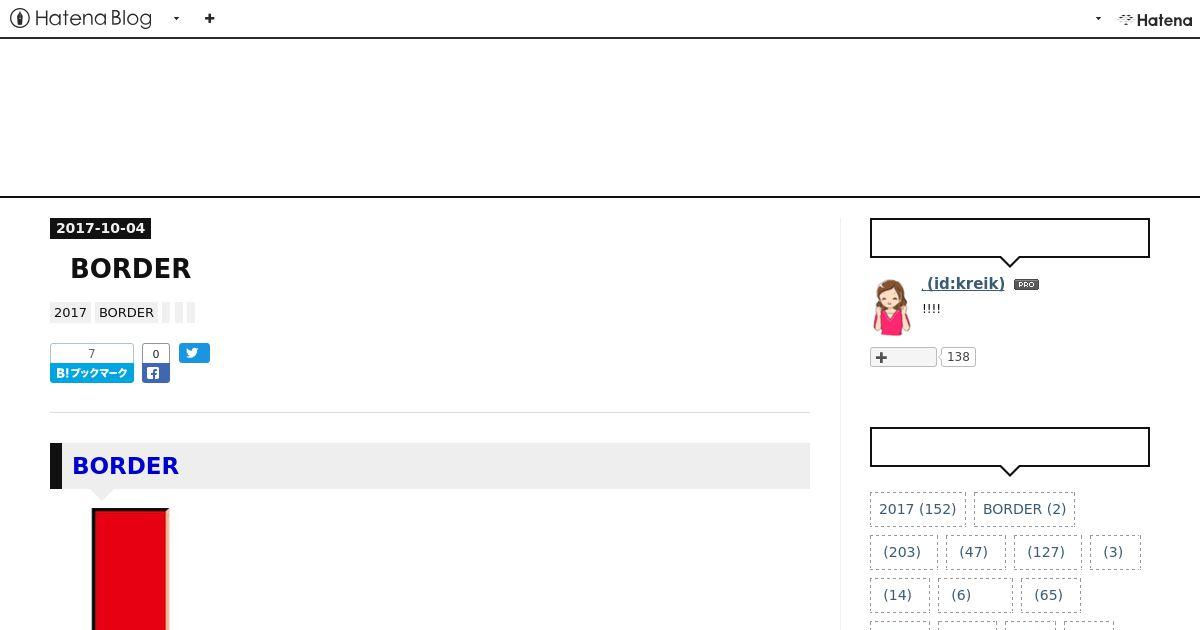Image resolution: width=1200 pixels, height=630 pixels.
Task: Open the id:kreik profile link
Action: point(963,283)
